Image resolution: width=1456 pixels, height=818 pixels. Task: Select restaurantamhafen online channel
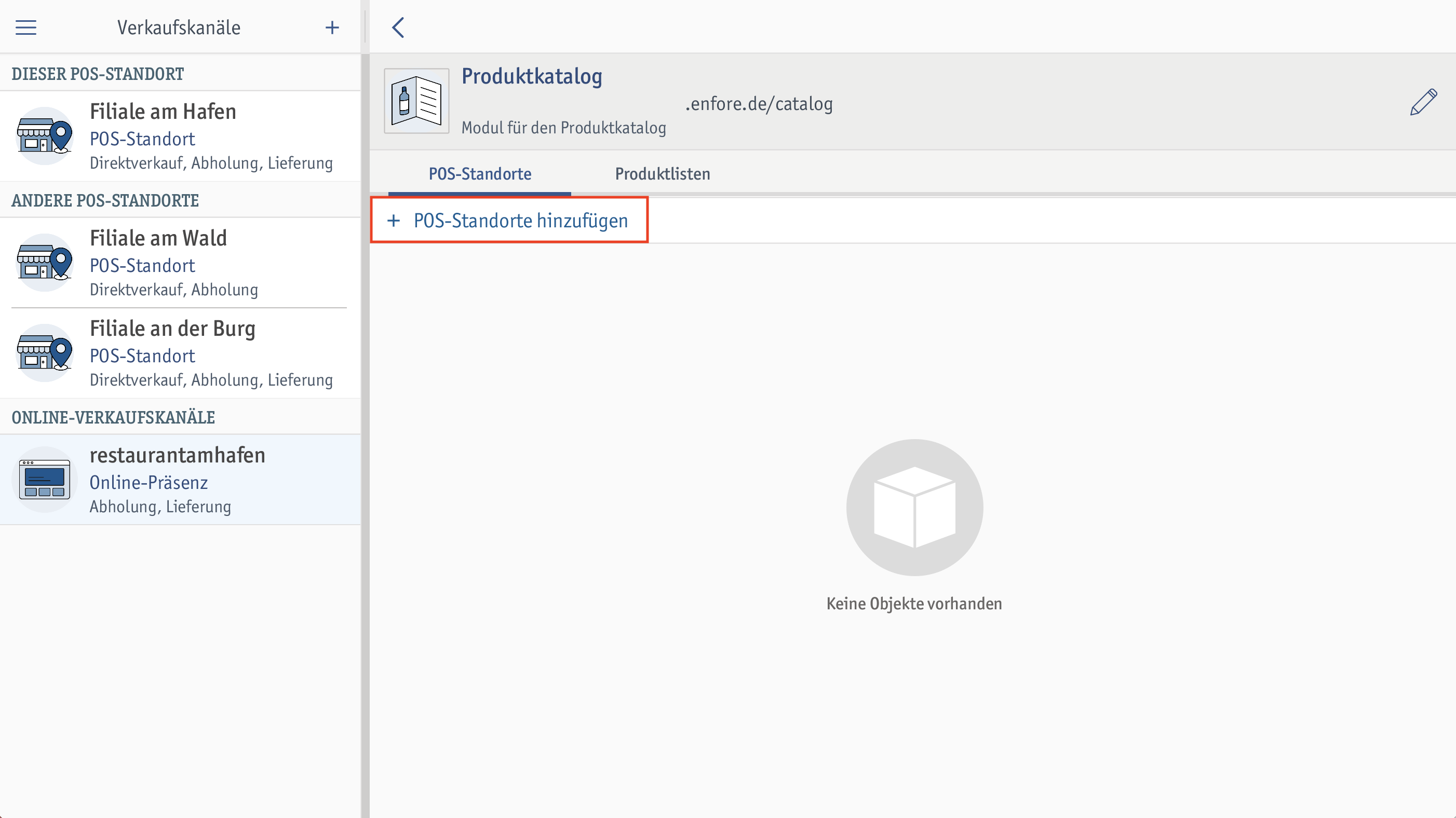[x=180, y=480]
